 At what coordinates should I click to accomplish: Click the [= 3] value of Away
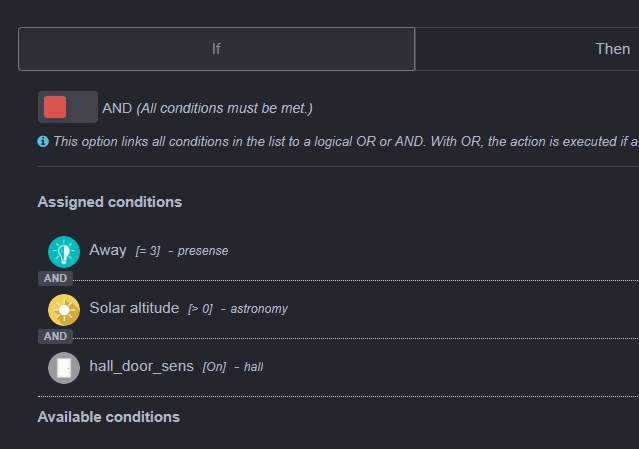[148, 251]
